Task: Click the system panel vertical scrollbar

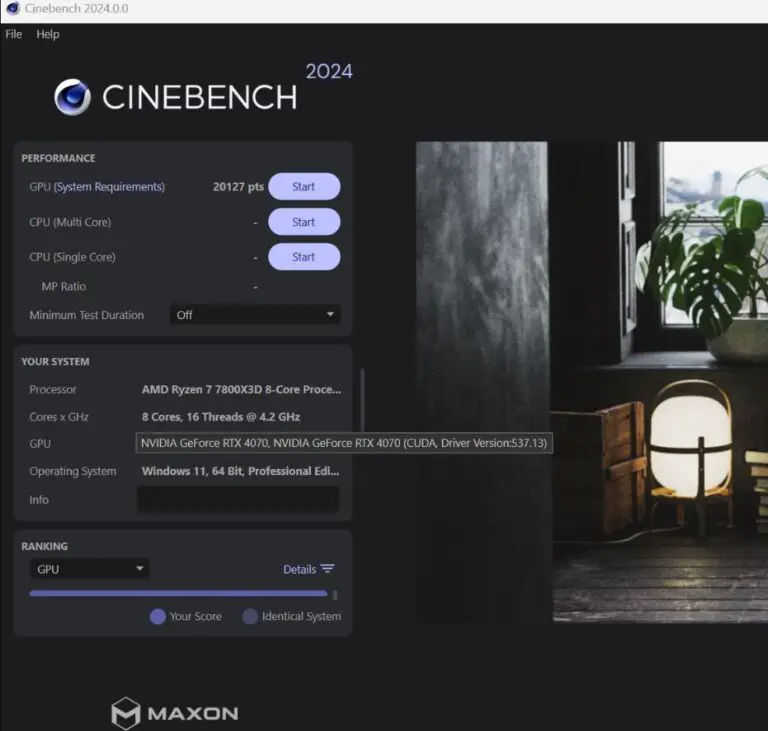Action: click(362, 399)
